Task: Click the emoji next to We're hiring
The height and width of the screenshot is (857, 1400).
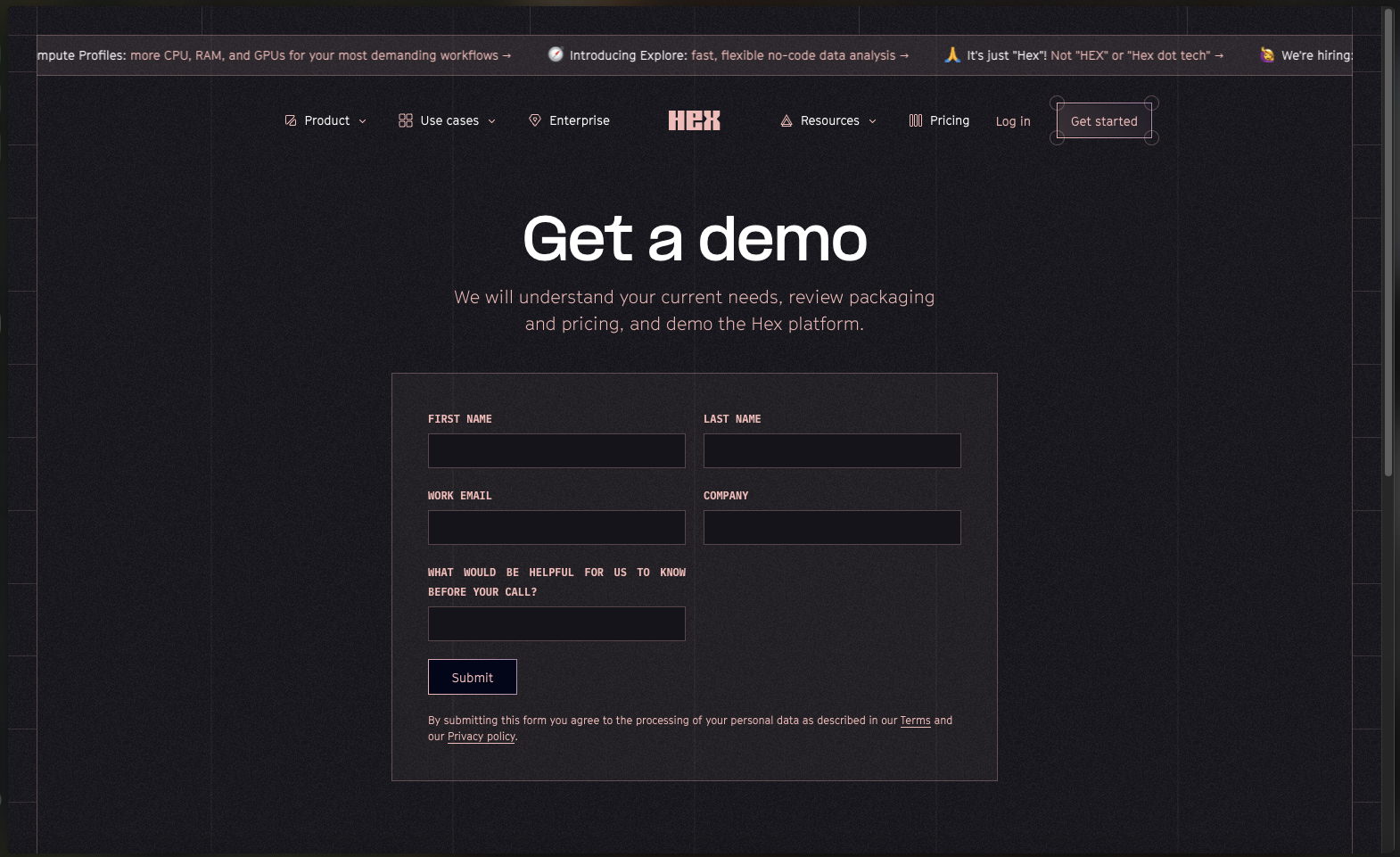Action: click(x=1267, y=54)
